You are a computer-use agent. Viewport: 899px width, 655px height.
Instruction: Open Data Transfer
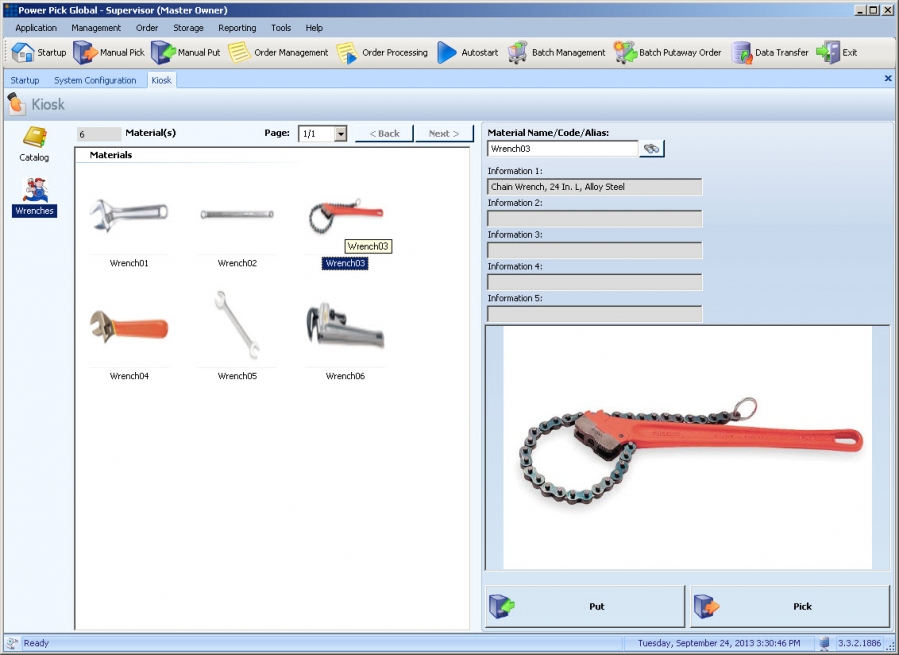(x=771, y=52)
